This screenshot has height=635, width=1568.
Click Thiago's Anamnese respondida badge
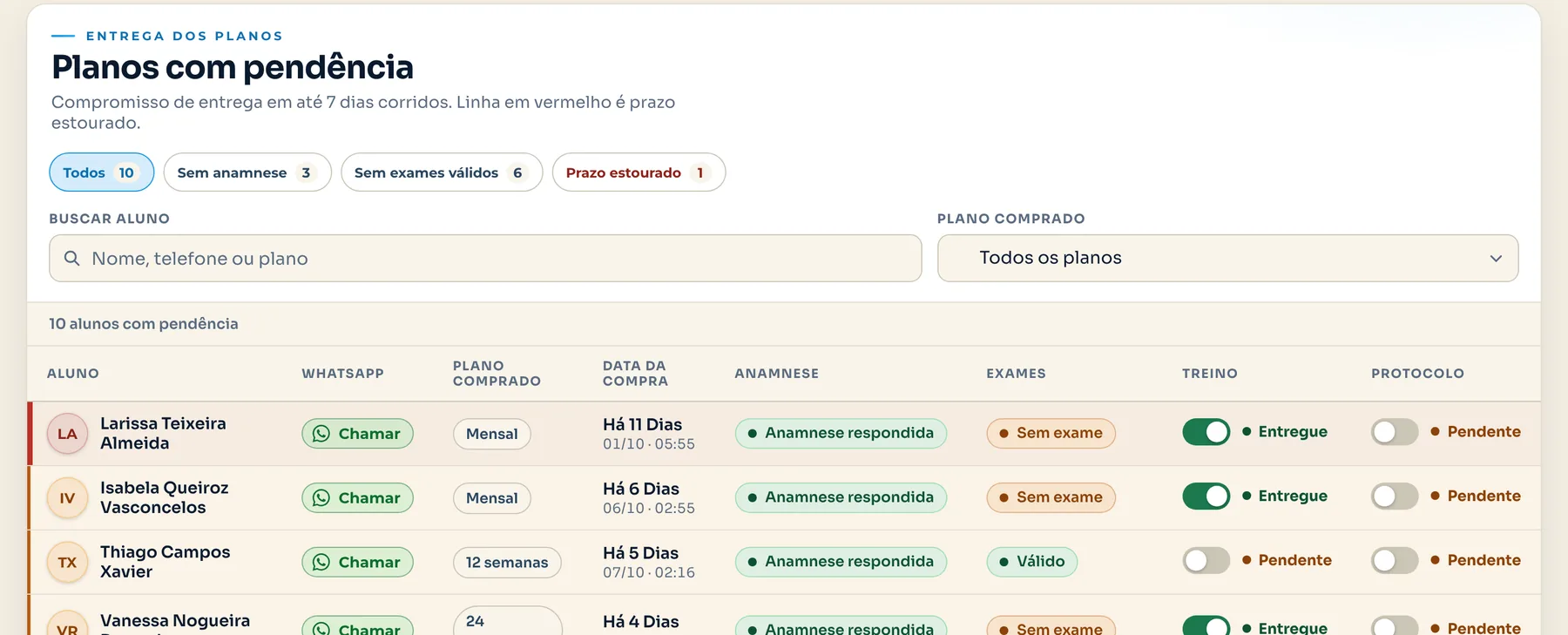pyautogui.click(x=841, y=562)
